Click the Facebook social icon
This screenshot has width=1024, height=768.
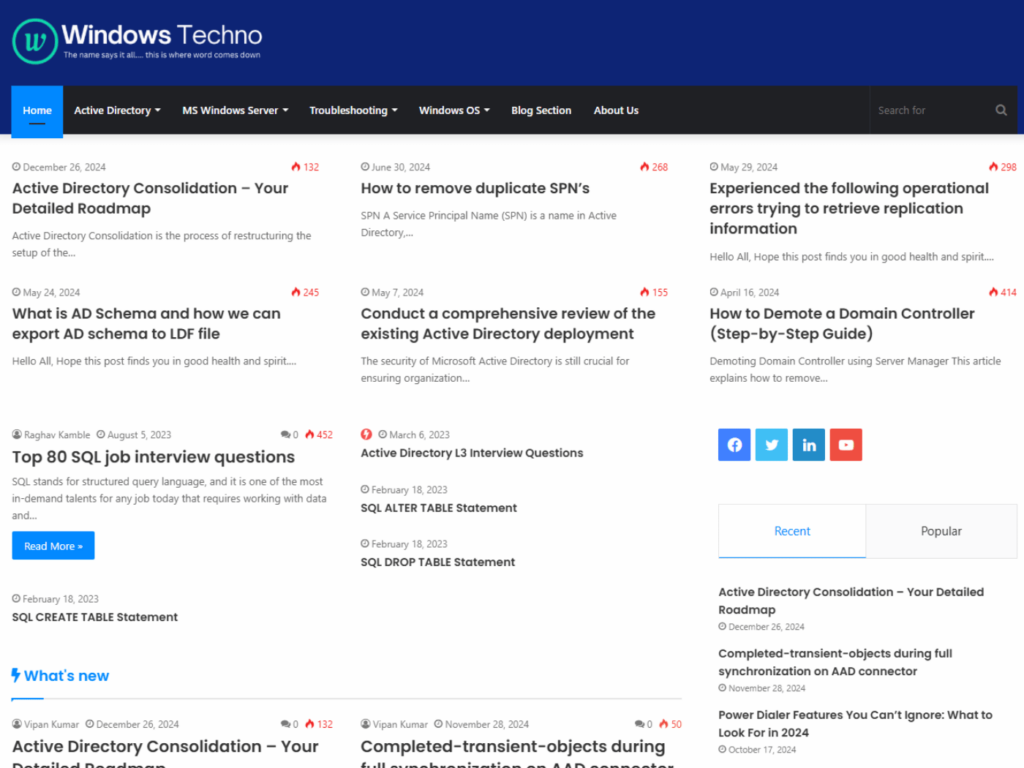click(734, 444)
